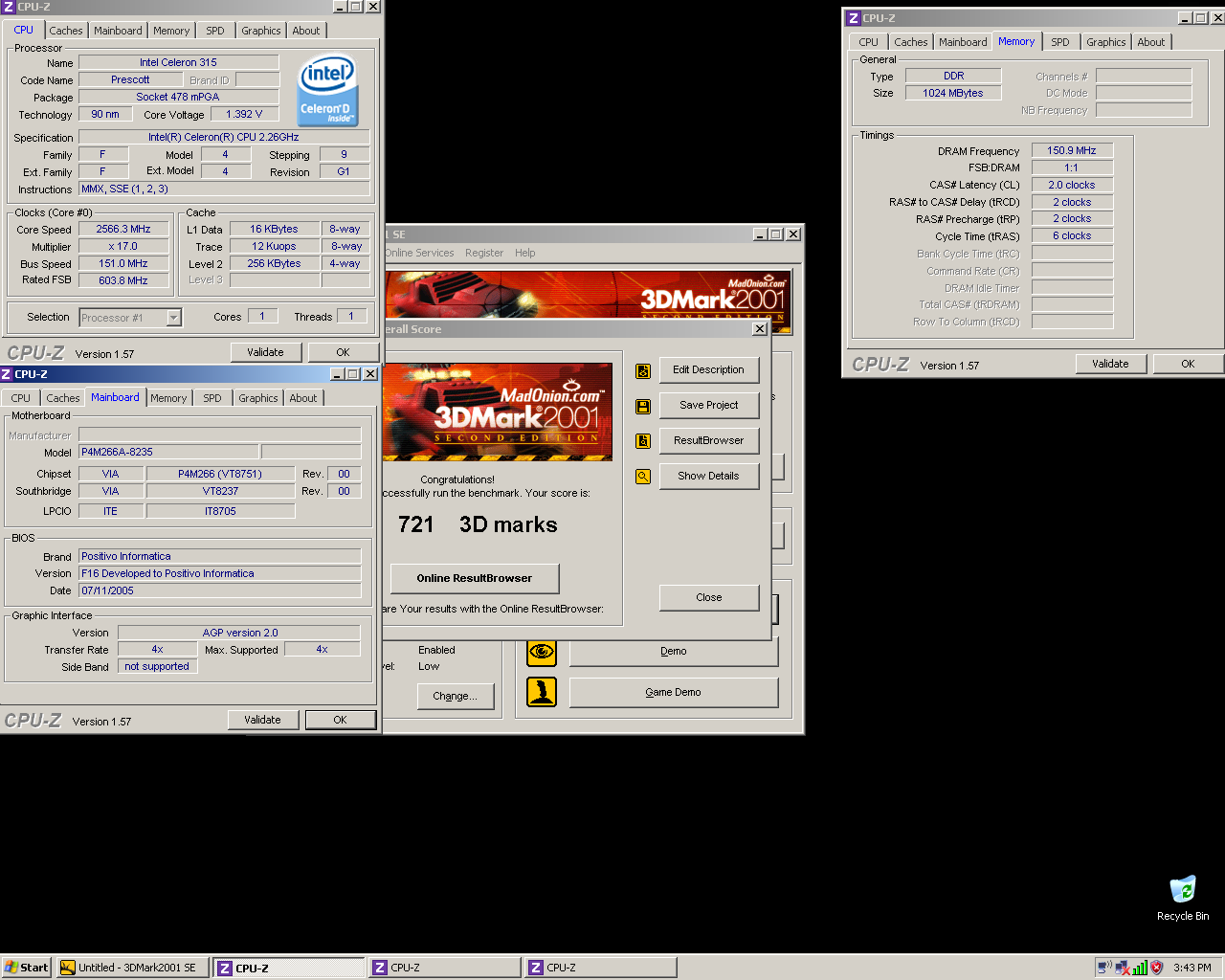This screenshot has height=980, width=1225.
Task: Click Name field Intel Celeron 315
Action: [178, 62]
